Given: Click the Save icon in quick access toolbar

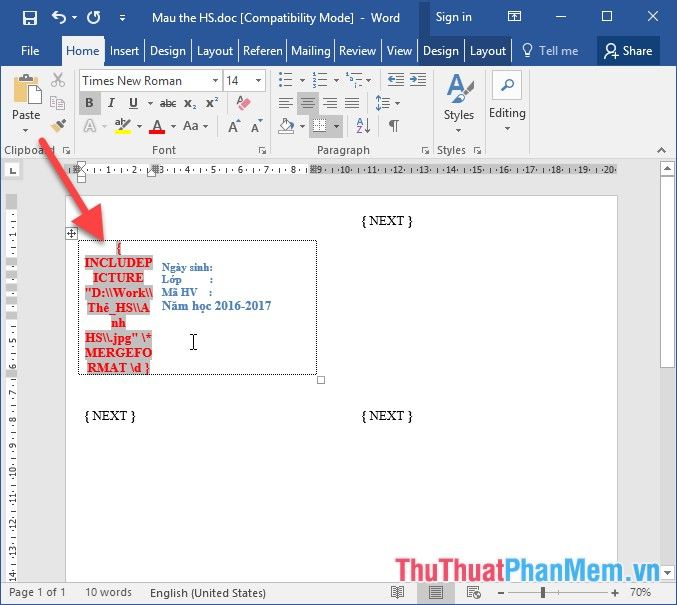Looking at the screenshot, I should (29, 18).
